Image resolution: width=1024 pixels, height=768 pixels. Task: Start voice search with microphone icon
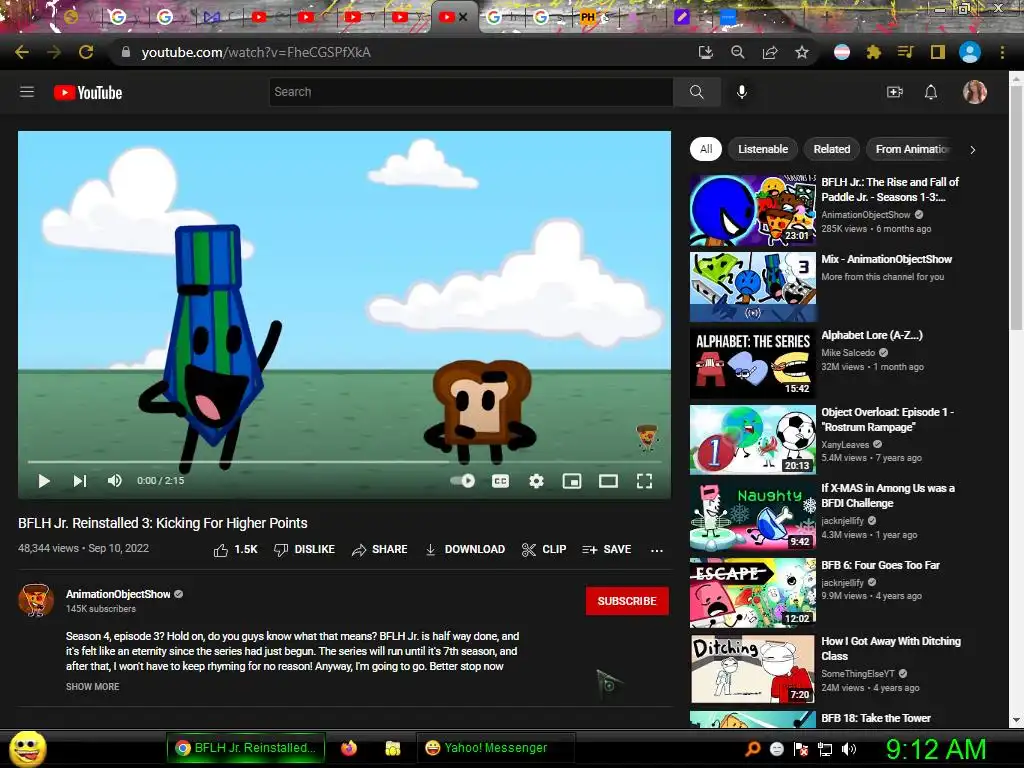(741, 92)
